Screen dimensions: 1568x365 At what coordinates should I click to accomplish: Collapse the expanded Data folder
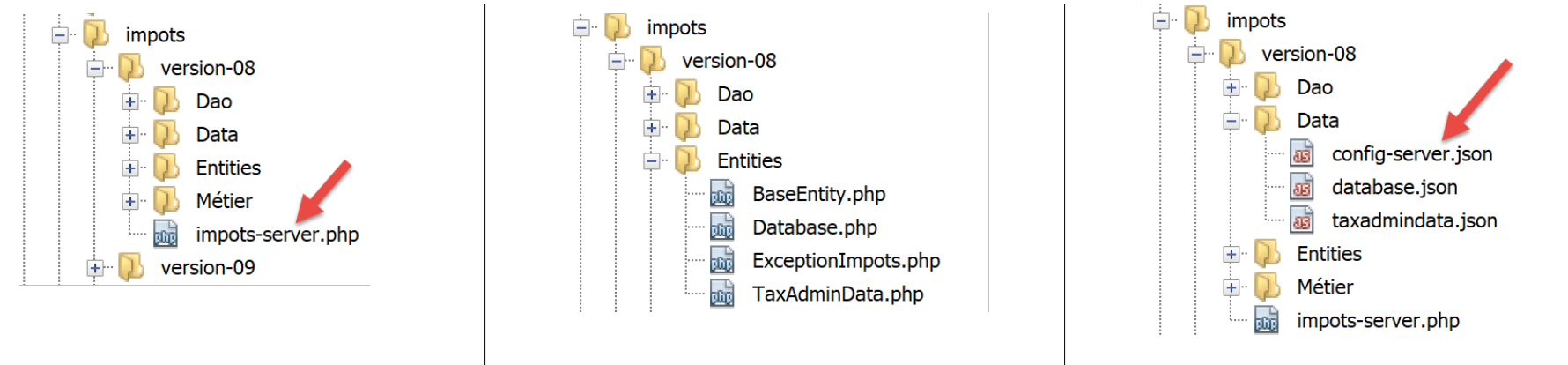tap(1231, 121)
